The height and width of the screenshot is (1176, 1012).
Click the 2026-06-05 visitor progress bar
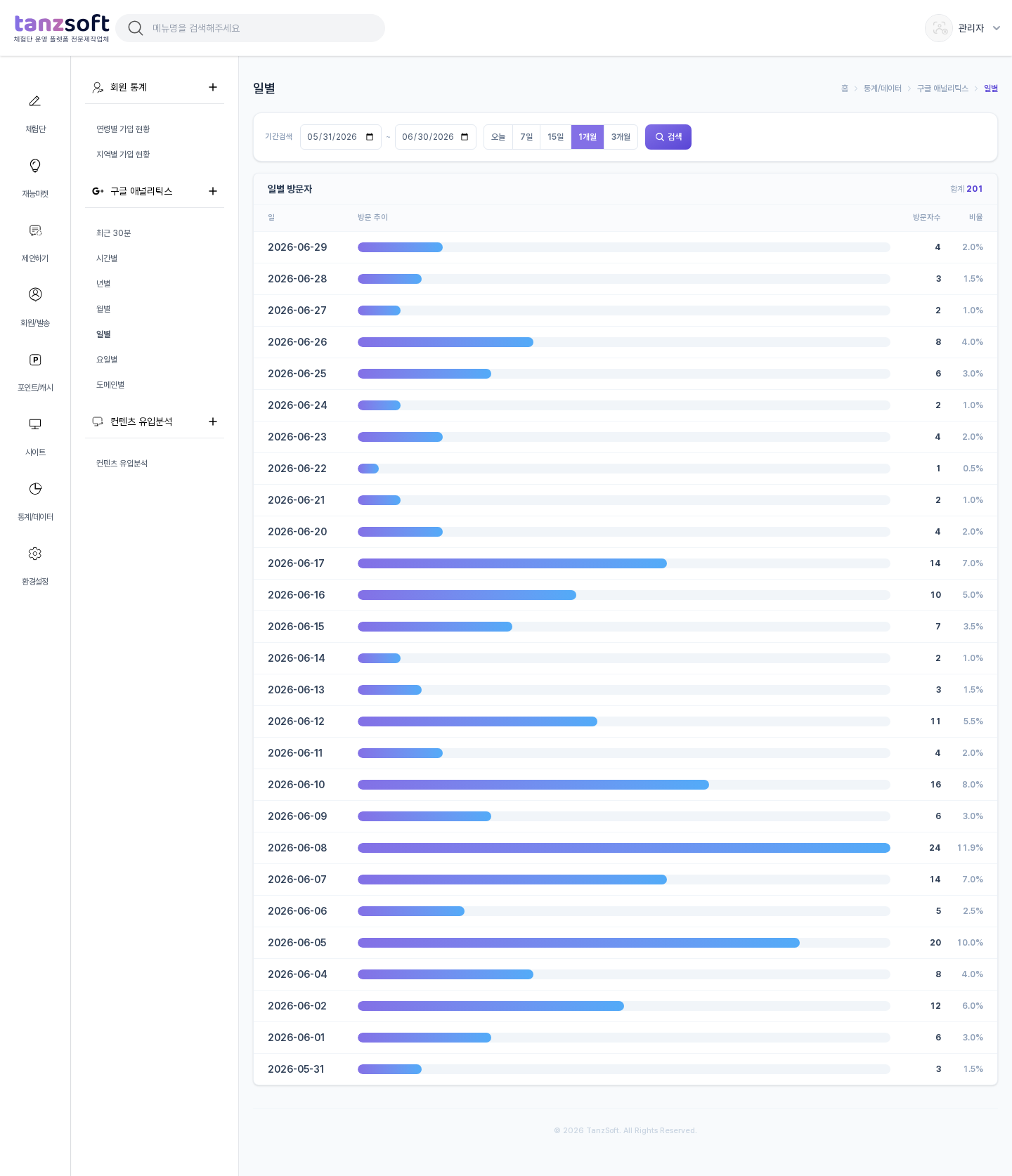click(624, 943)
